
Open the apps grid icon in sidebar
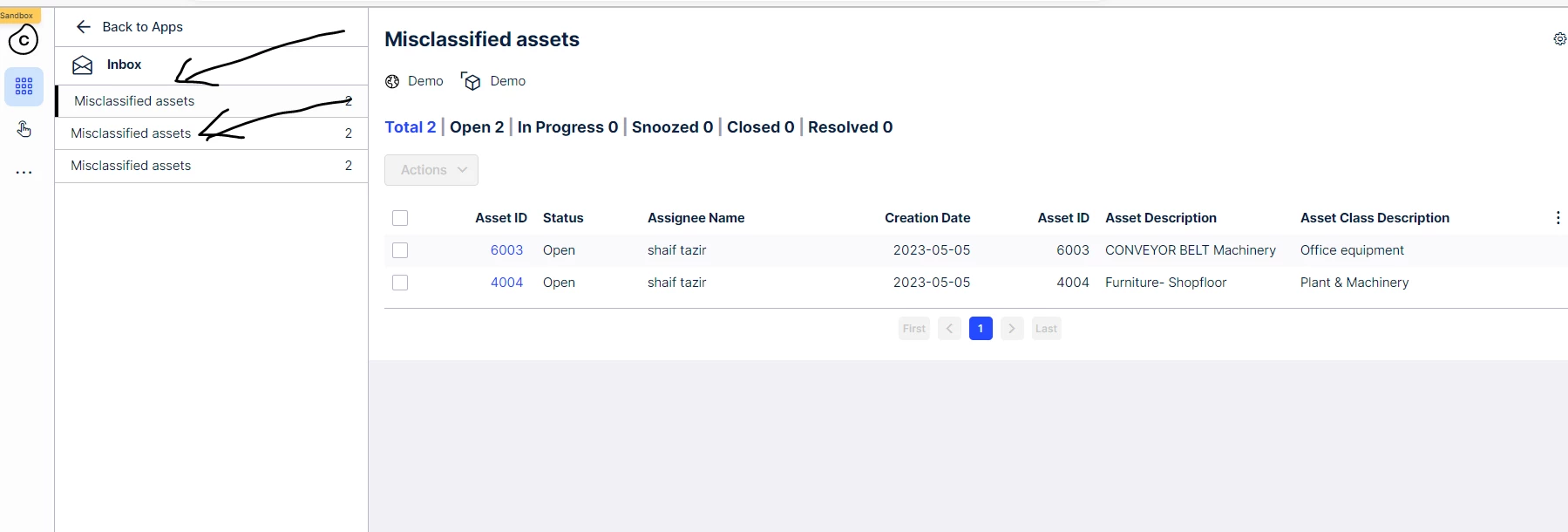(x=24, y=86)
